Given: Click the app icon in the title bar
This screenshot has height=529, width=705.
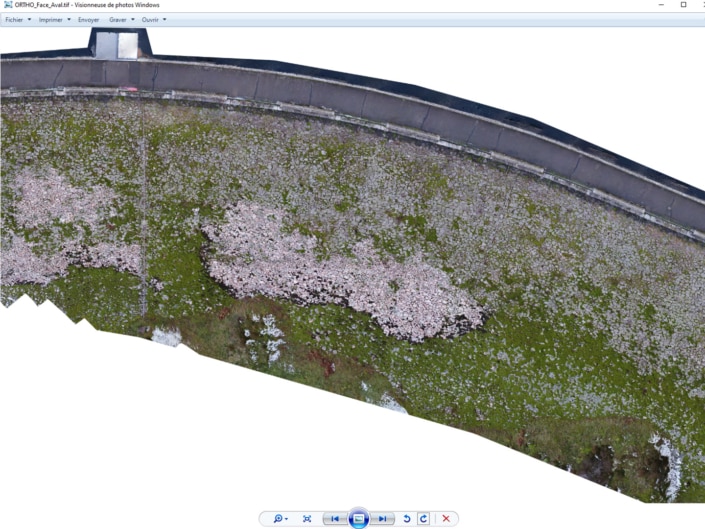Looking at the screenshot, I should click(7, 5).
